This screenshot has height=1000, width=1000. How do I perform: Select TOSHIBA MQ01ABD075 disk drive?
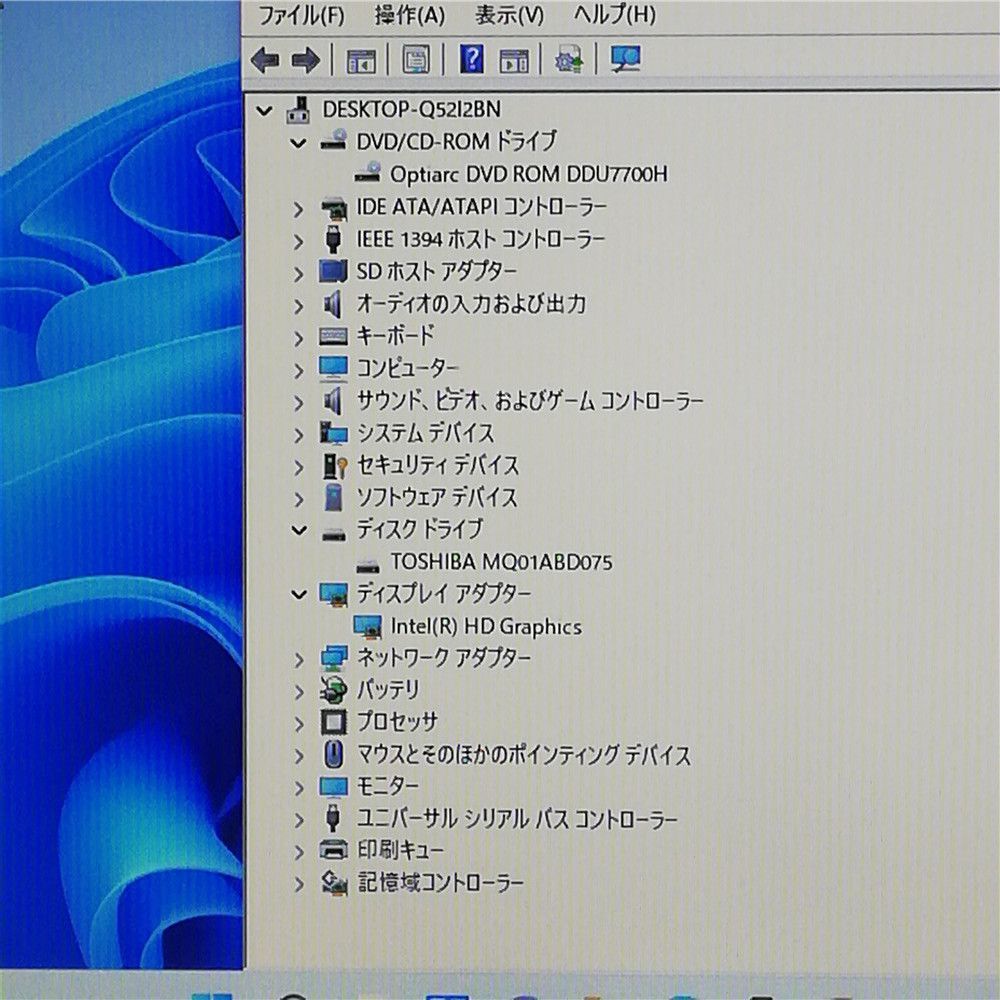pyautogui.click(x=501, y=562)
